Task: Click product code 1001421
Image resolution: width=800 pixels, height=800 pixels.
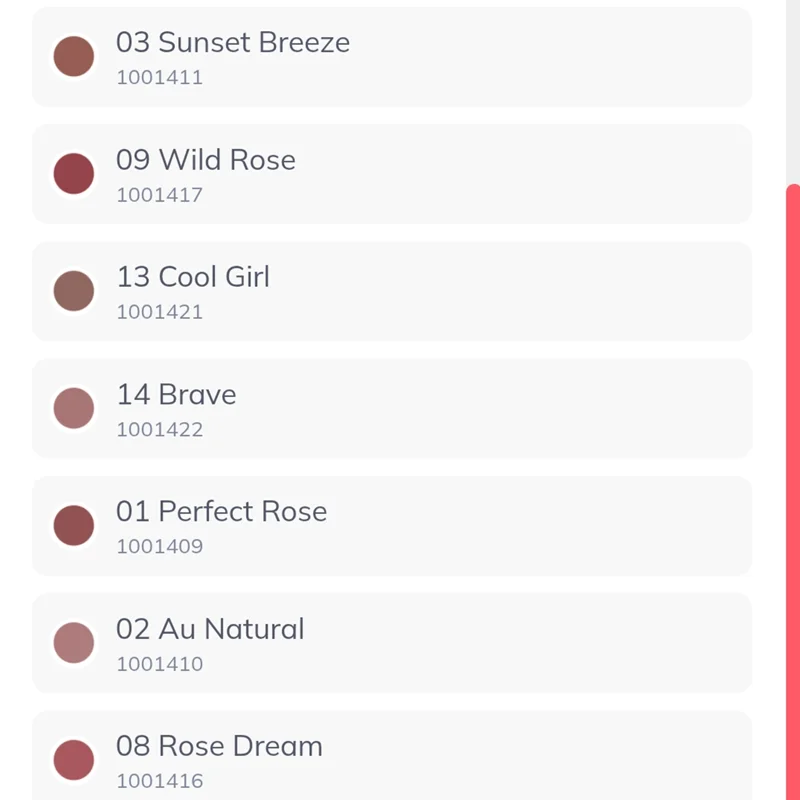Action: (159, 312)
